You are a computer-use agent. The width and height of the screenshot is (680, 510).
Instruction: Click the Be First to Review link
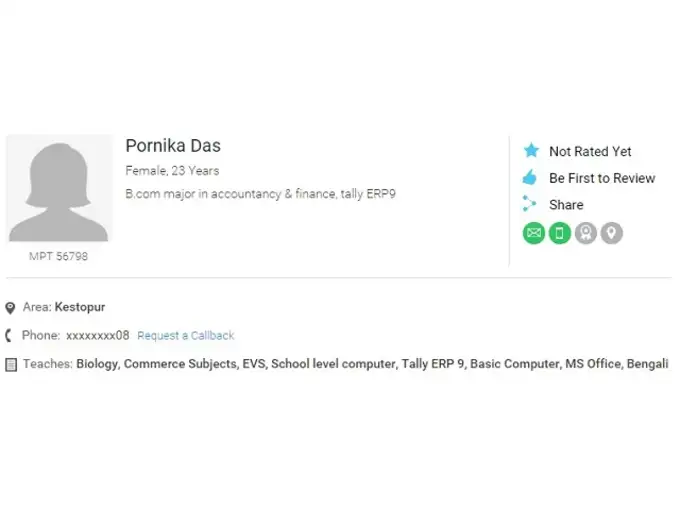coord(602,178)
